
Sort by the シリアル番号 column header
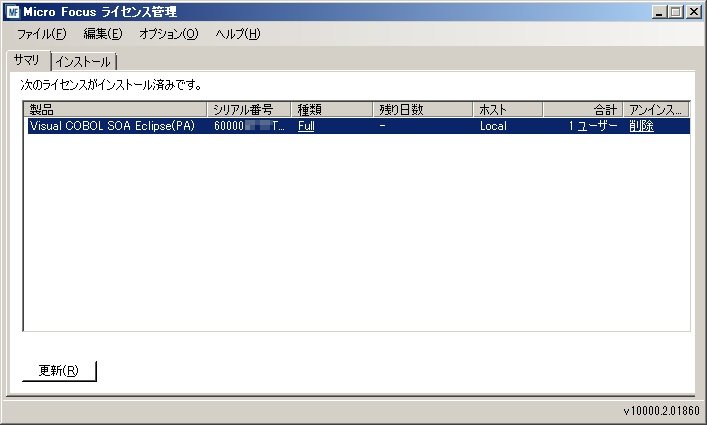[x=248, y=109]
